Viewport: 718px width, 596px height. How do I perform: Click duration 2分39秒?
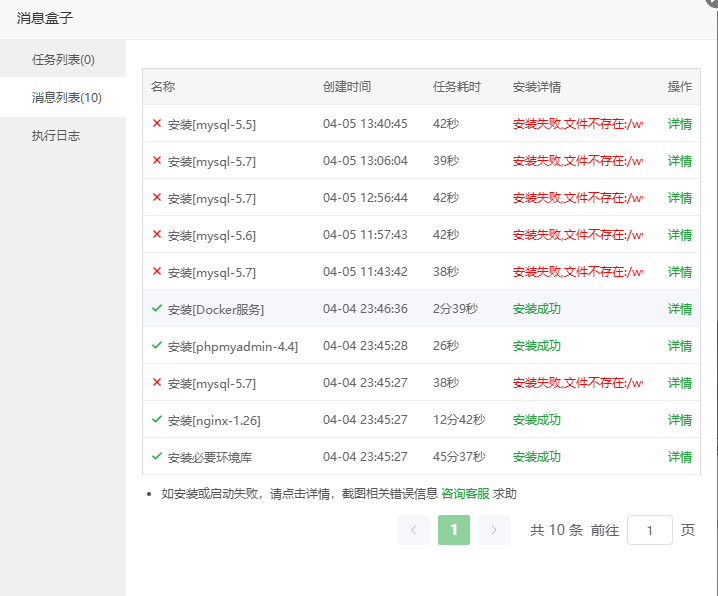pyautogui.click(x=455, y=309)
